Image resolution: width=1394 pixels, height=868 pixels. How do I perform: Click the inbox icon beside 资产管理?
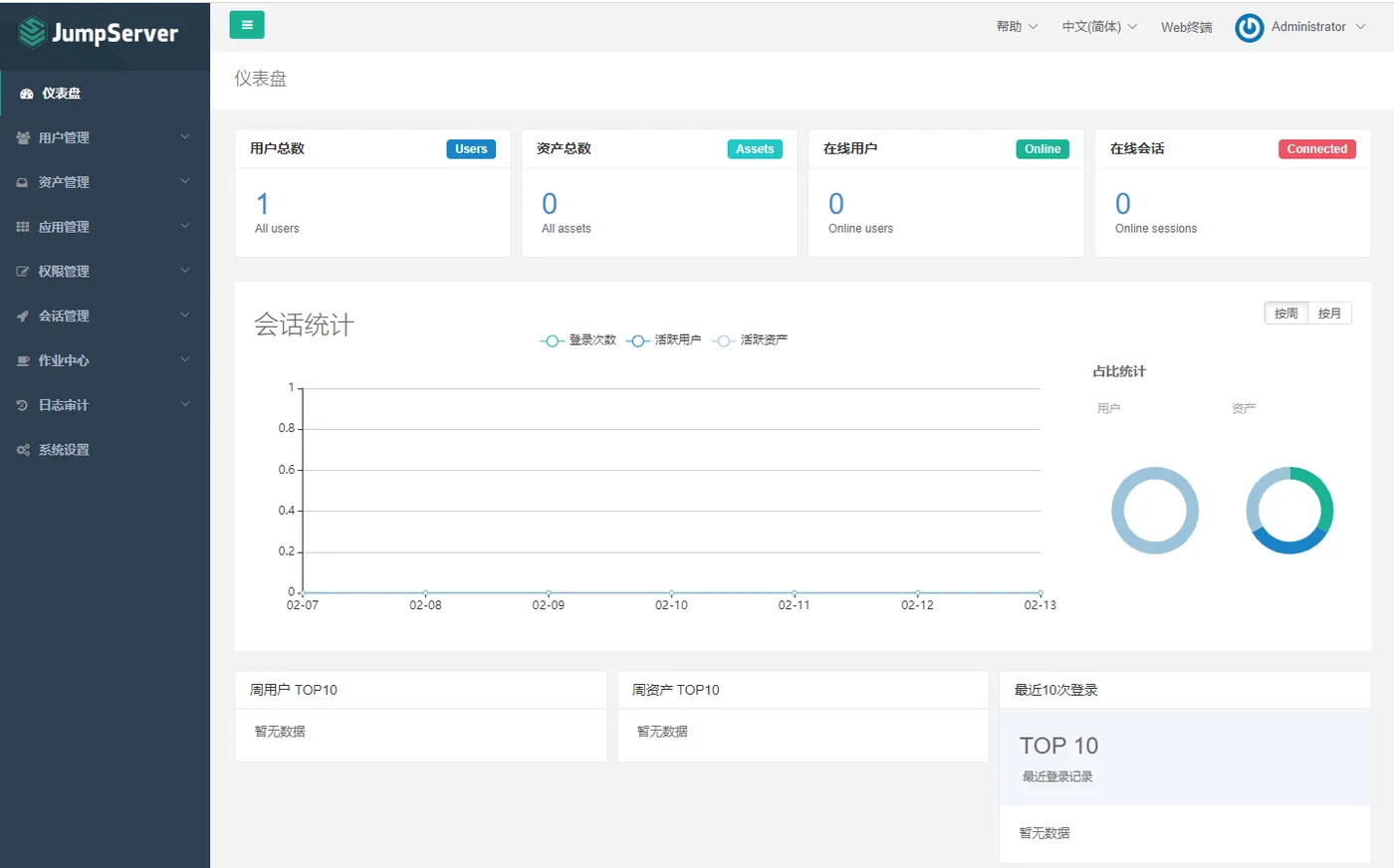(x=22, y=182)
